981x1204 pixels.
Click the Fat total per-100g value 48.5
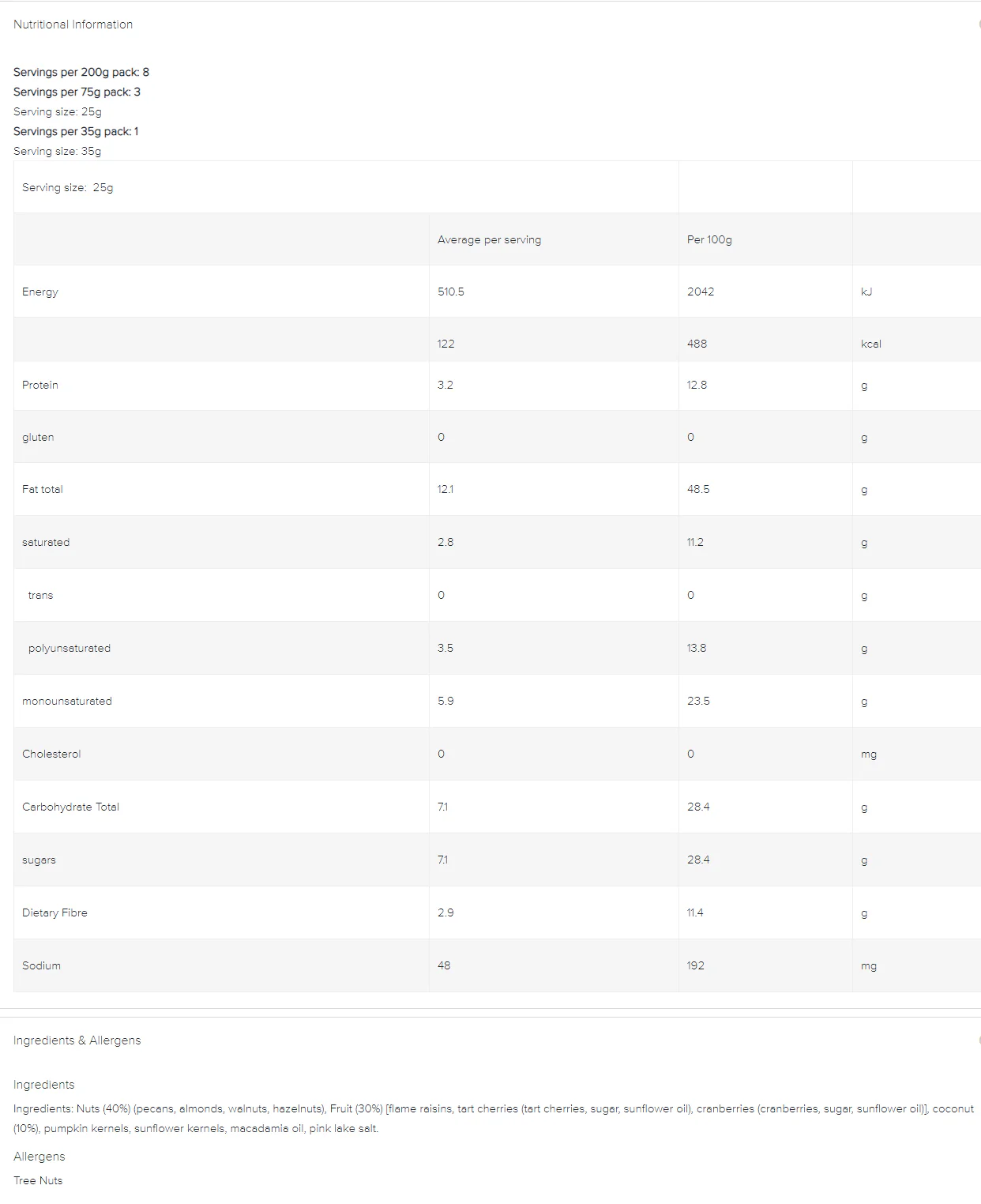pos(698,489)
